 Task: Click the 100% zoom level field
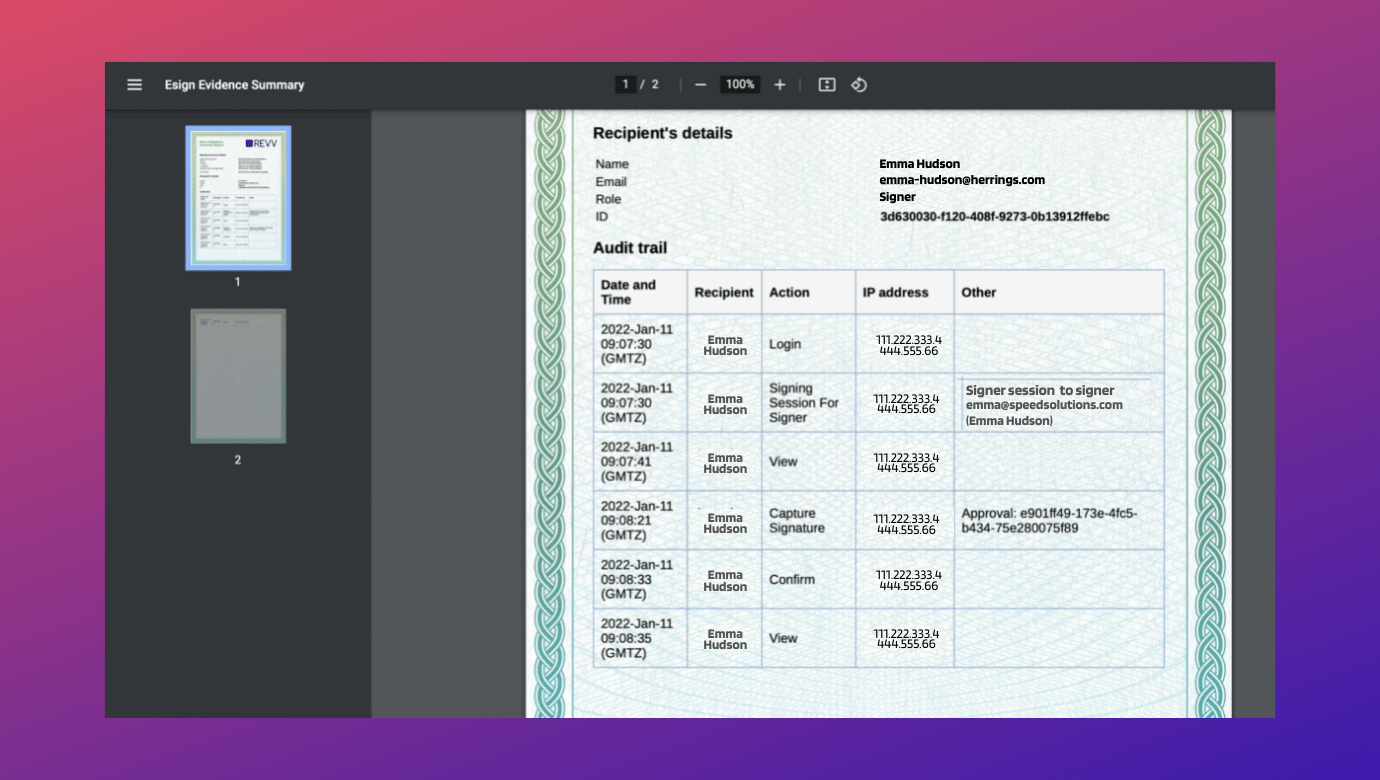pos(740,85)
